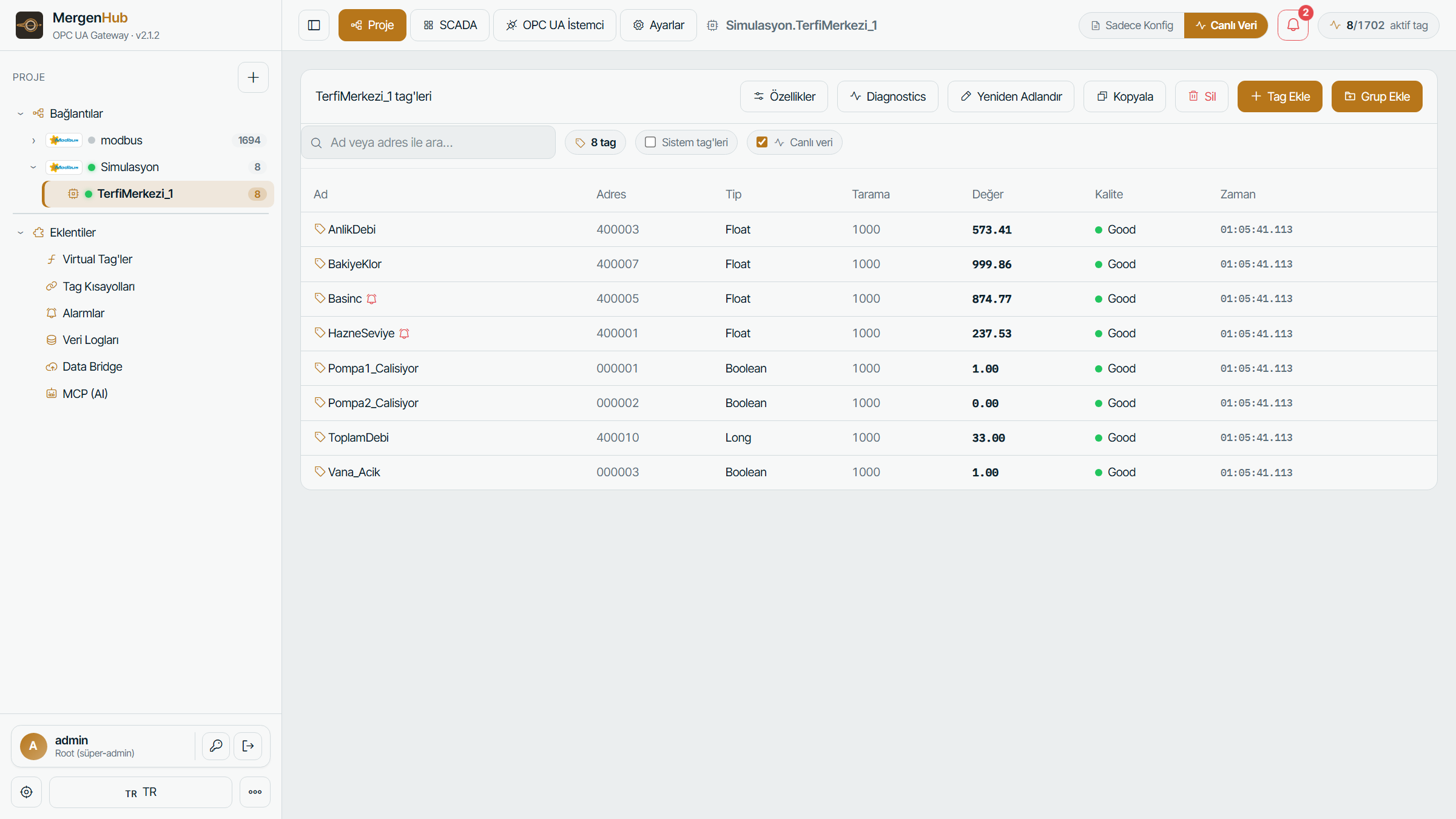Click the admin avatar circle
Viewport: 1456px width, 819px height.
click(33, 746)
